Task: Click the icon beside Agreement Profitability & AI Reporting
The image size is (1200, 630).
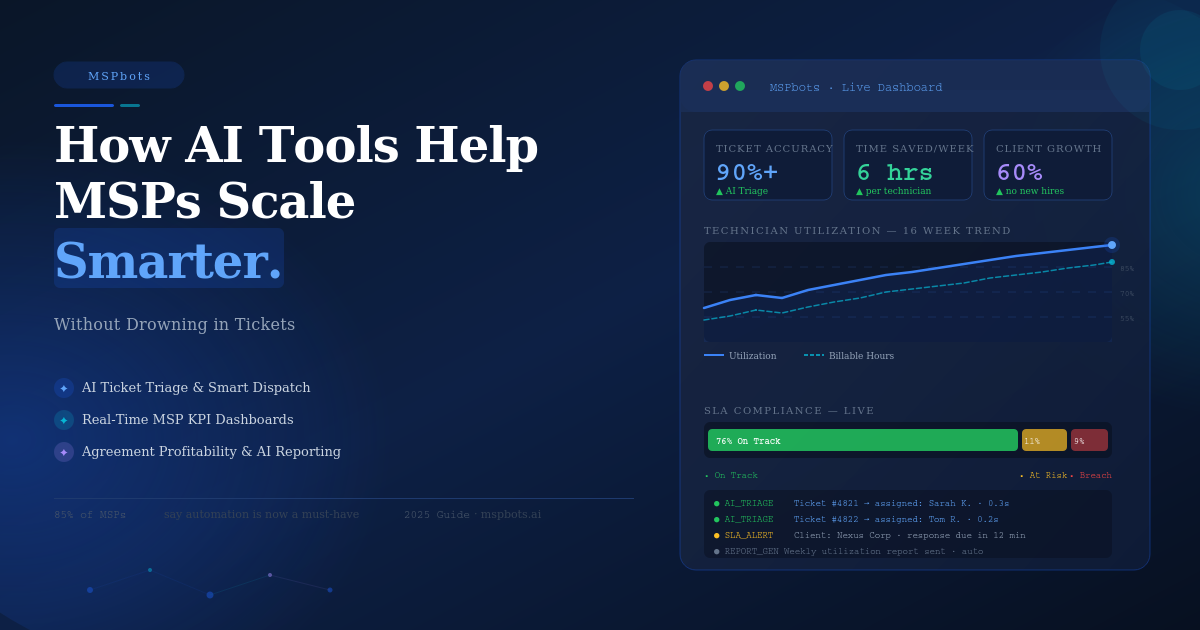Action: click(64, 452)
